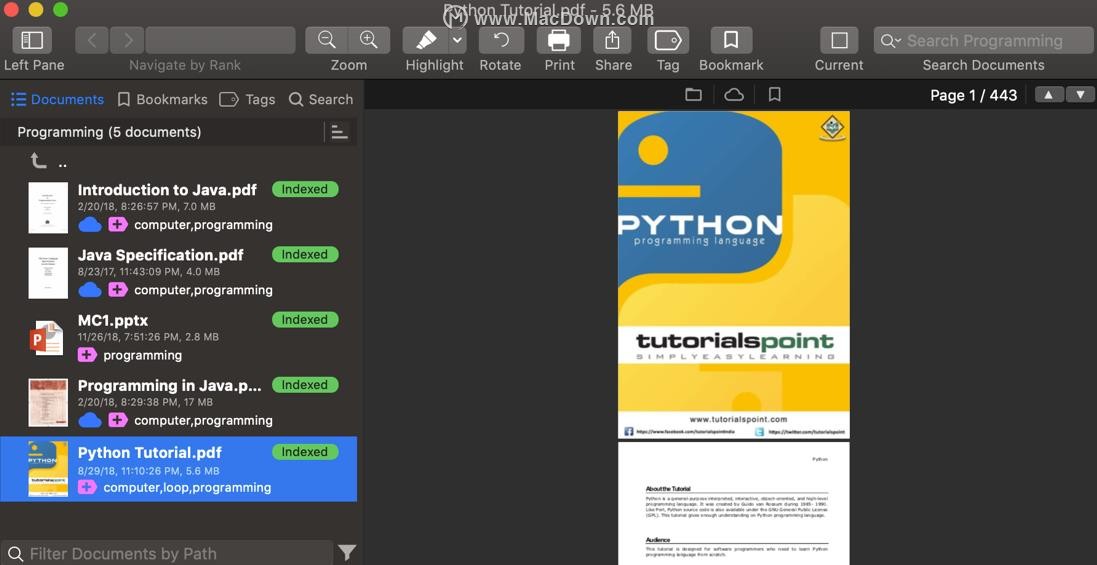1097x565 pixels.
Task: Add tag to Java Specification.pdf
Action: pyautogui.click(x=118, y=289)
